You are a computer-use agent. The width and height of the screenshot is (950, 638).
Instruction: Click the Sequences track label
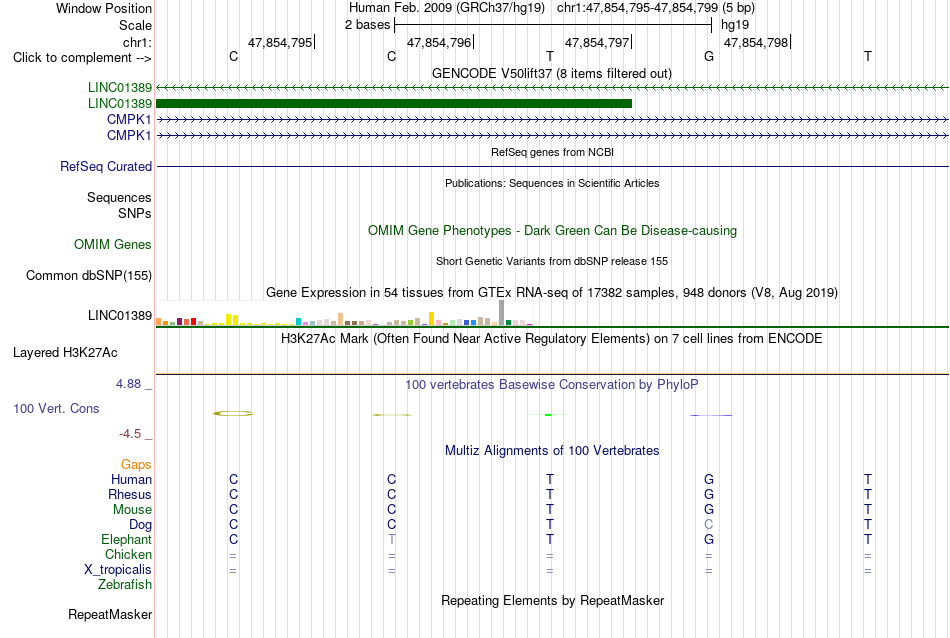click(119, 198)
